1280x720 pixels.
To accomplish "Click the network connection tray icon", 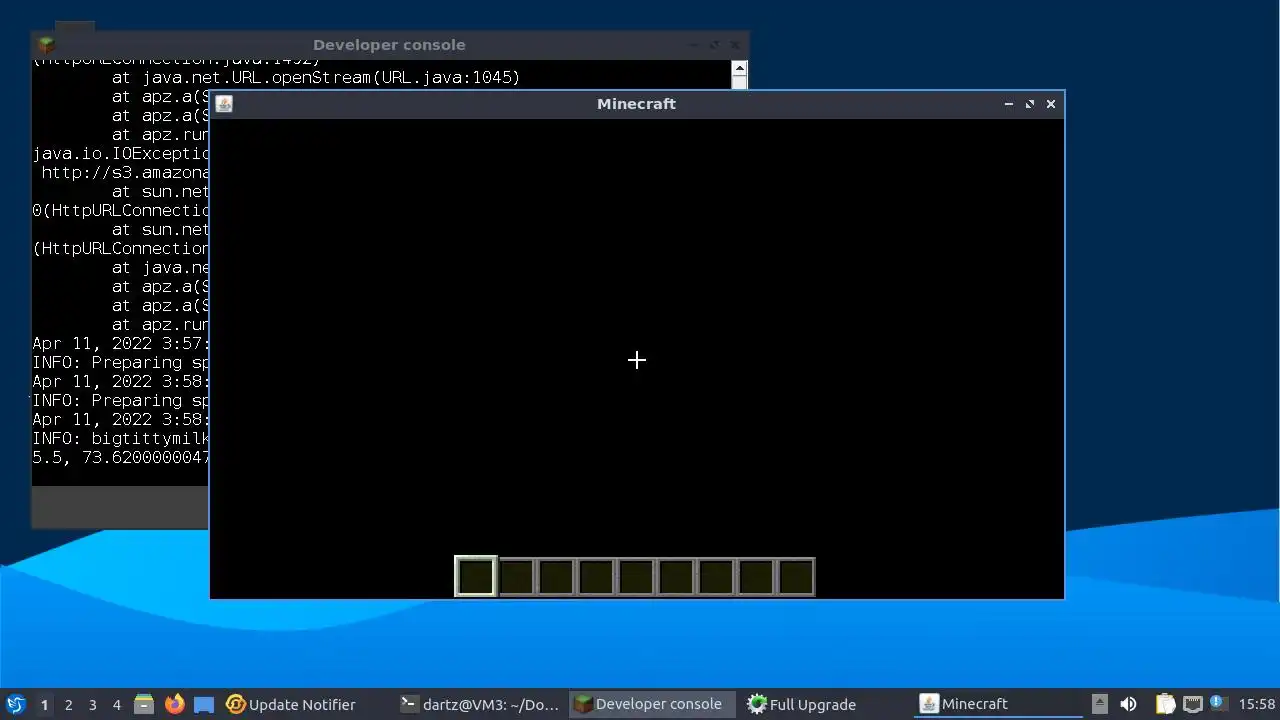I will pos(1192,704).
